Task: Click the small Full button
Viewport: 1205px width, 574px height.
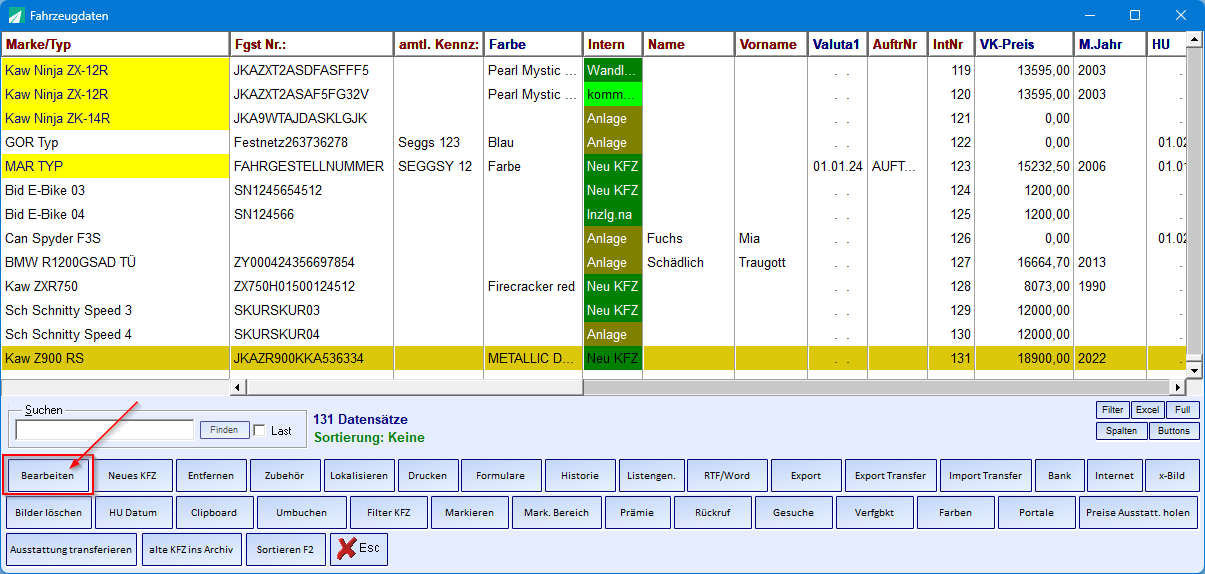Action: tap(1182, 410)
